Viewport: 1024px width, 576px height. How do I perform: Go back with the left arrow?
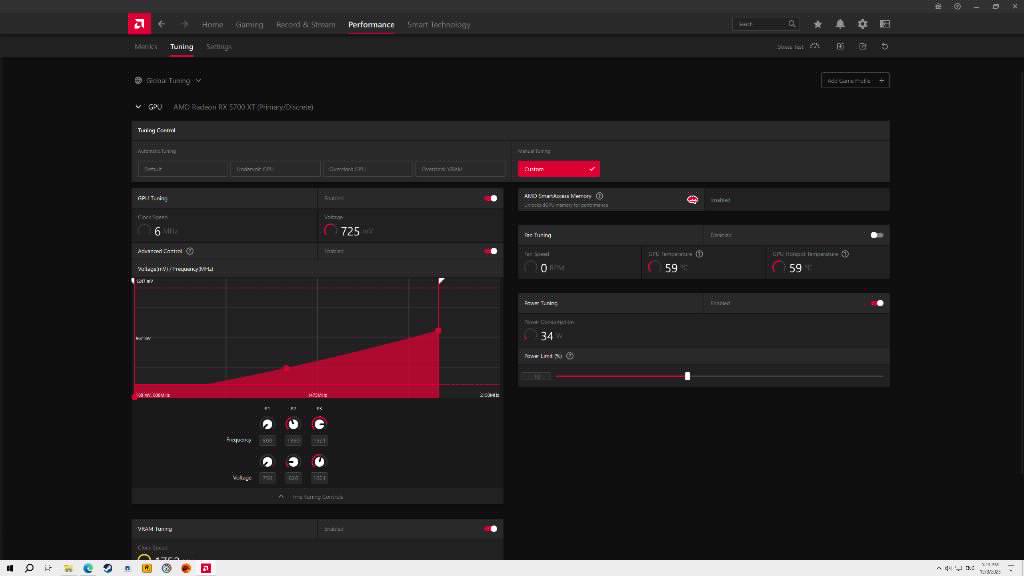pyautogui.click(x=161, y=24)
